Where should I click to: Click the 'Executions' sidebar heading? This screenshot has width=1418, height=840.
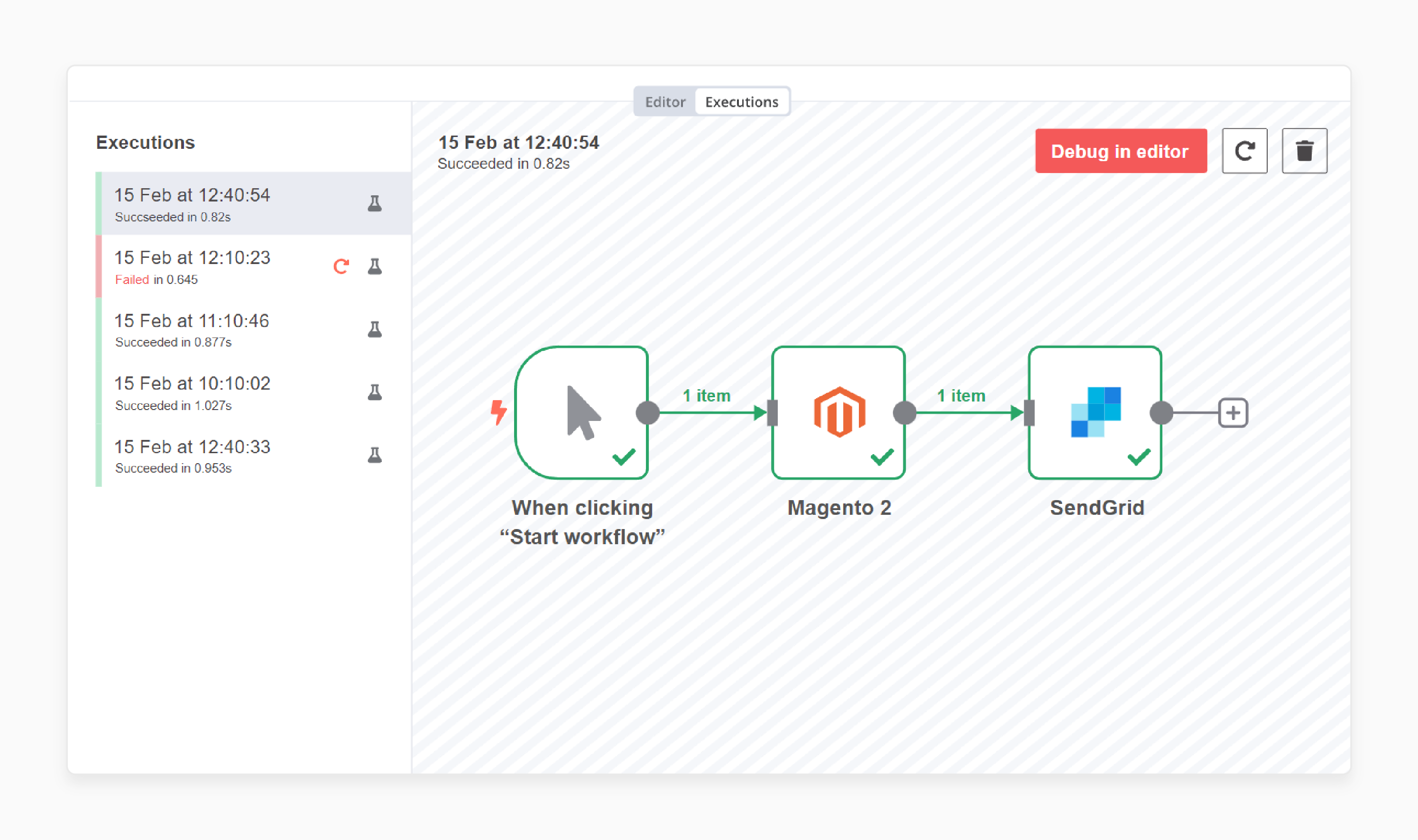146,142
